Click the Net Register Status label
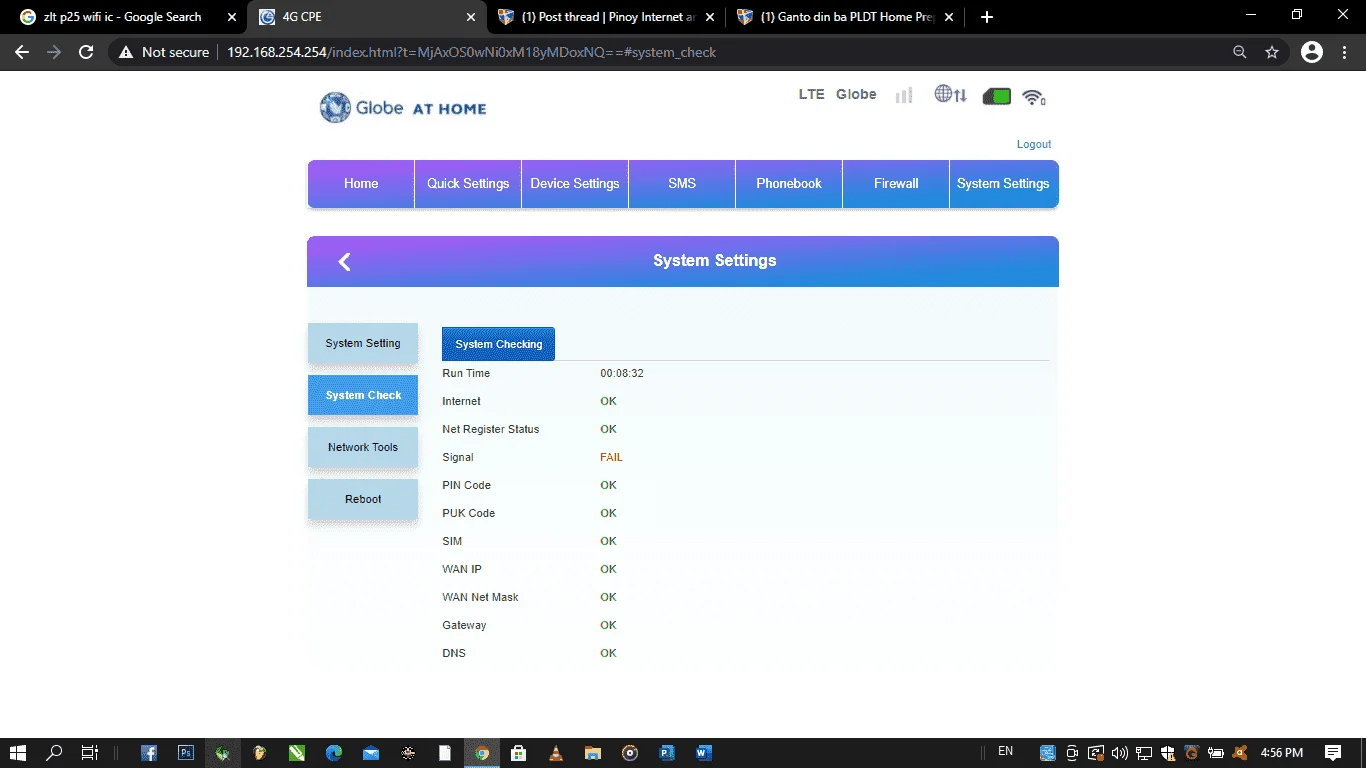This screenshot has height=768, width=1366. pyautogui.click(x=491, y=429)
